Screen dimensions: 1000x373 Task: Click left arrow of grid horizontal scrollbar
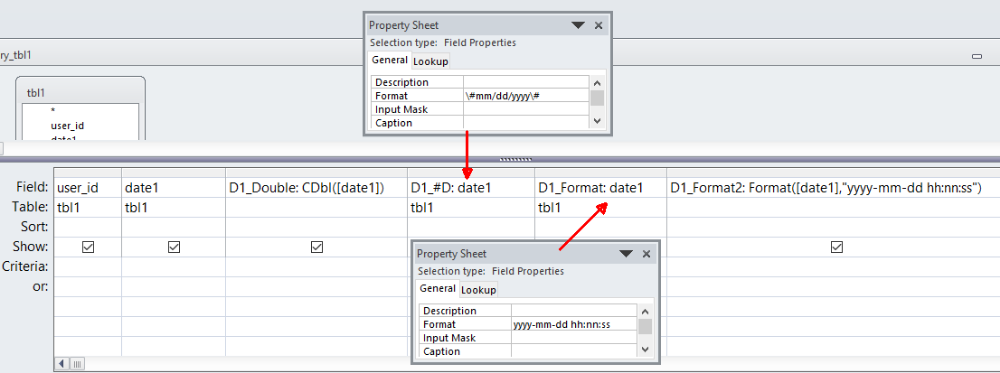(62, 363)
